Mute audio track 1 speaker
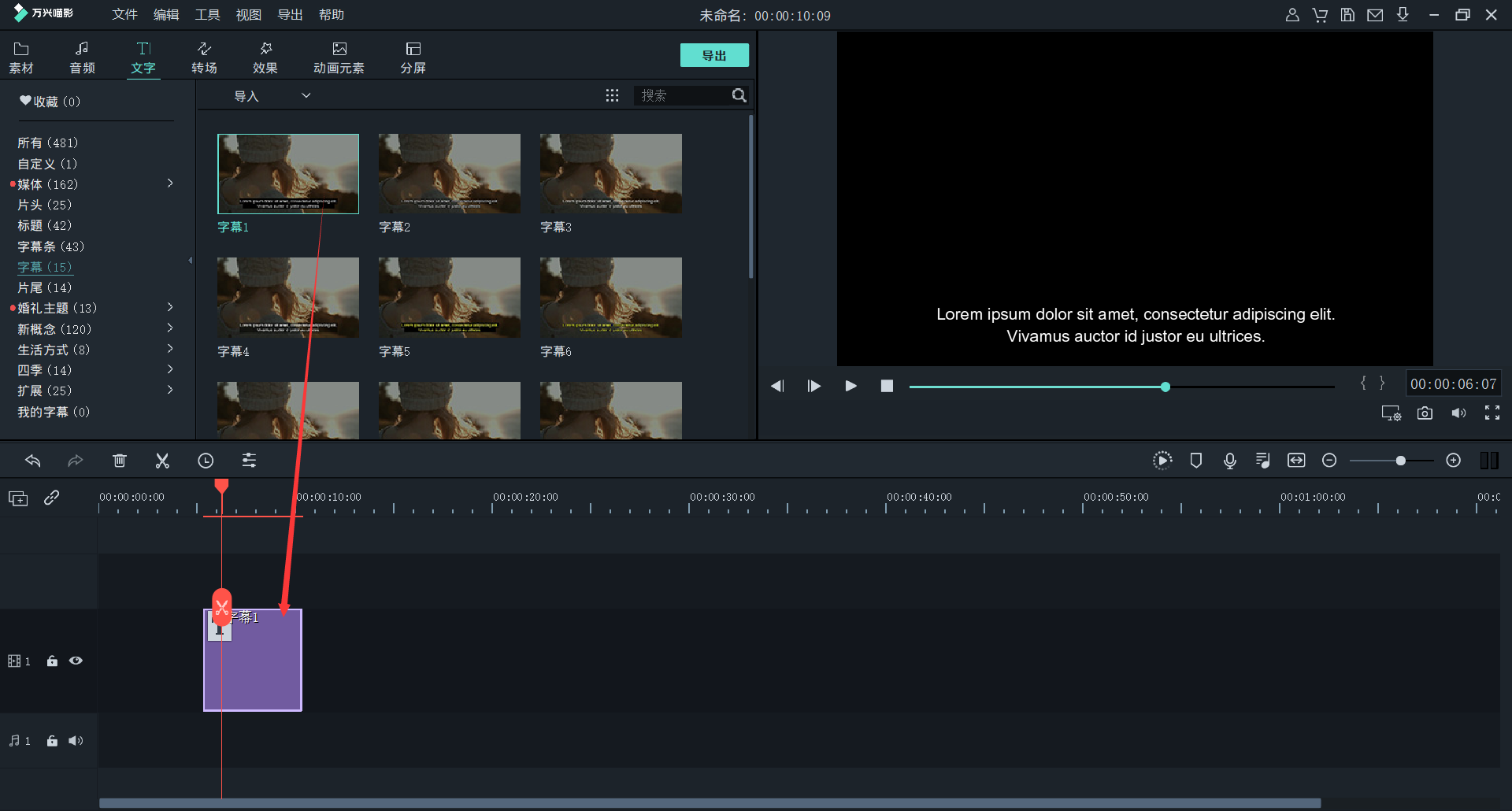The height and width of the screenshot is (811, 1512). [76, 741]
